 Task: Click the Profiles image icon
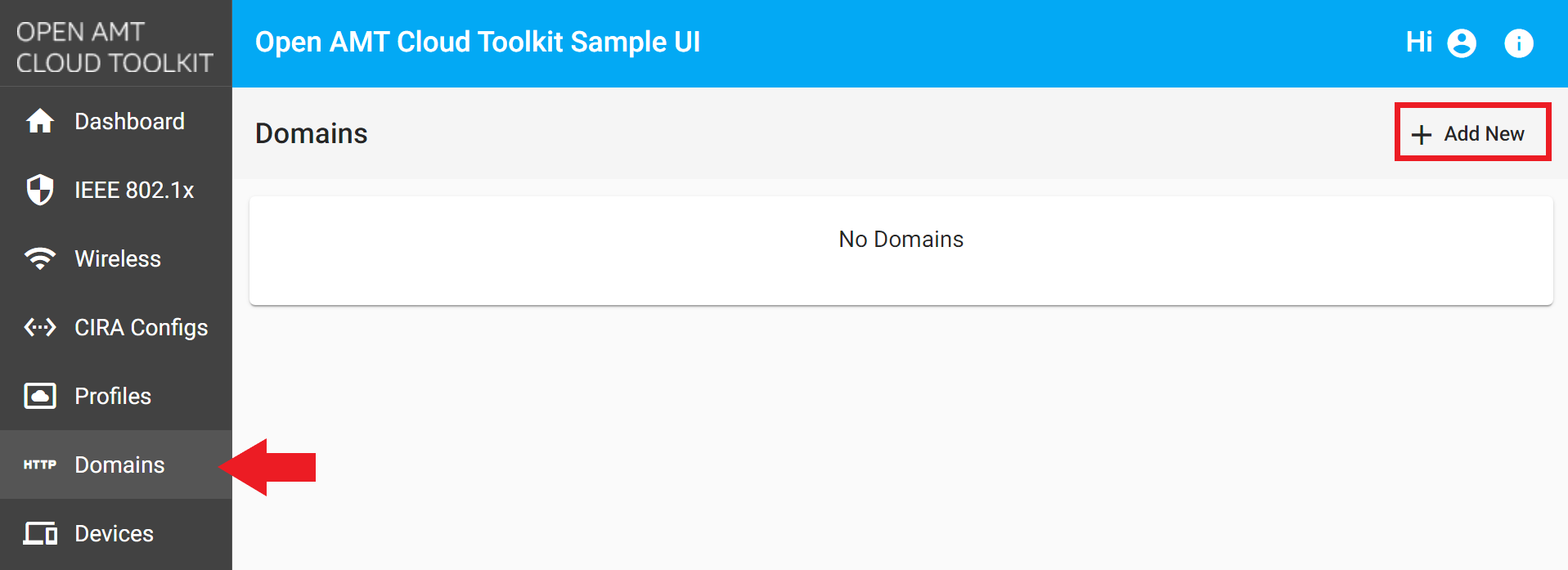(38, 396)
